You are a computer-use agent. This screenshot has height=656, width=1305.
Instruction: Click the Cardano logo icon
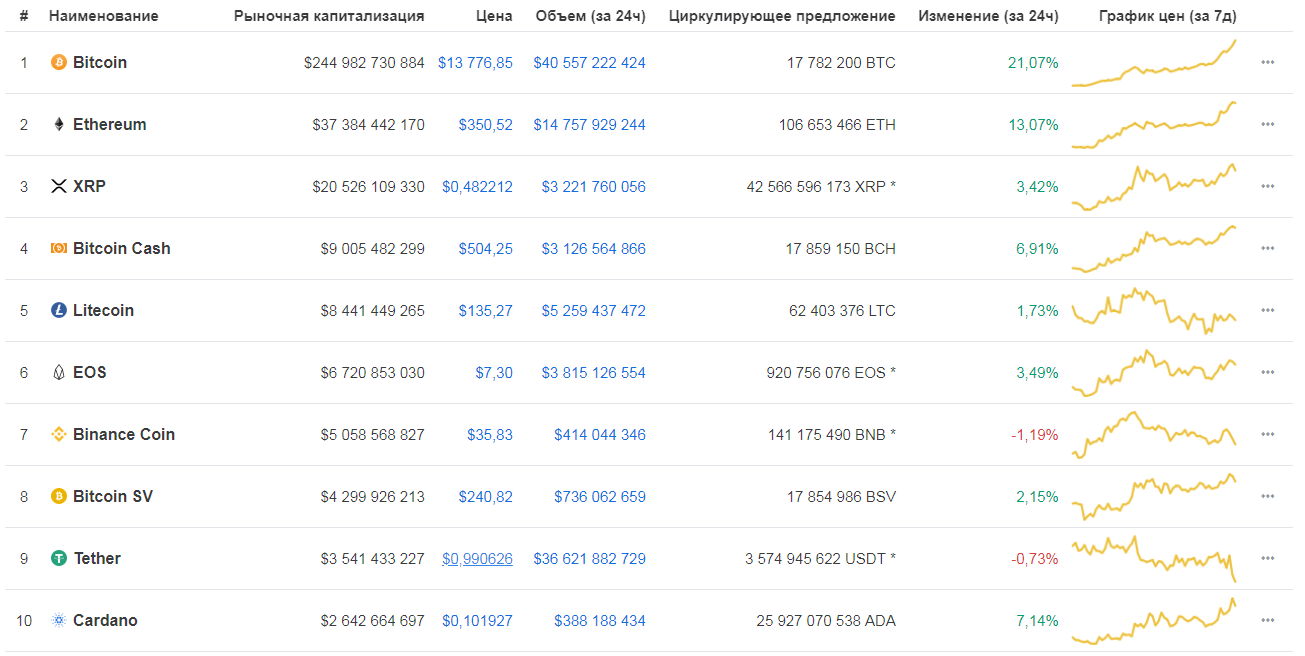point(59,620)
